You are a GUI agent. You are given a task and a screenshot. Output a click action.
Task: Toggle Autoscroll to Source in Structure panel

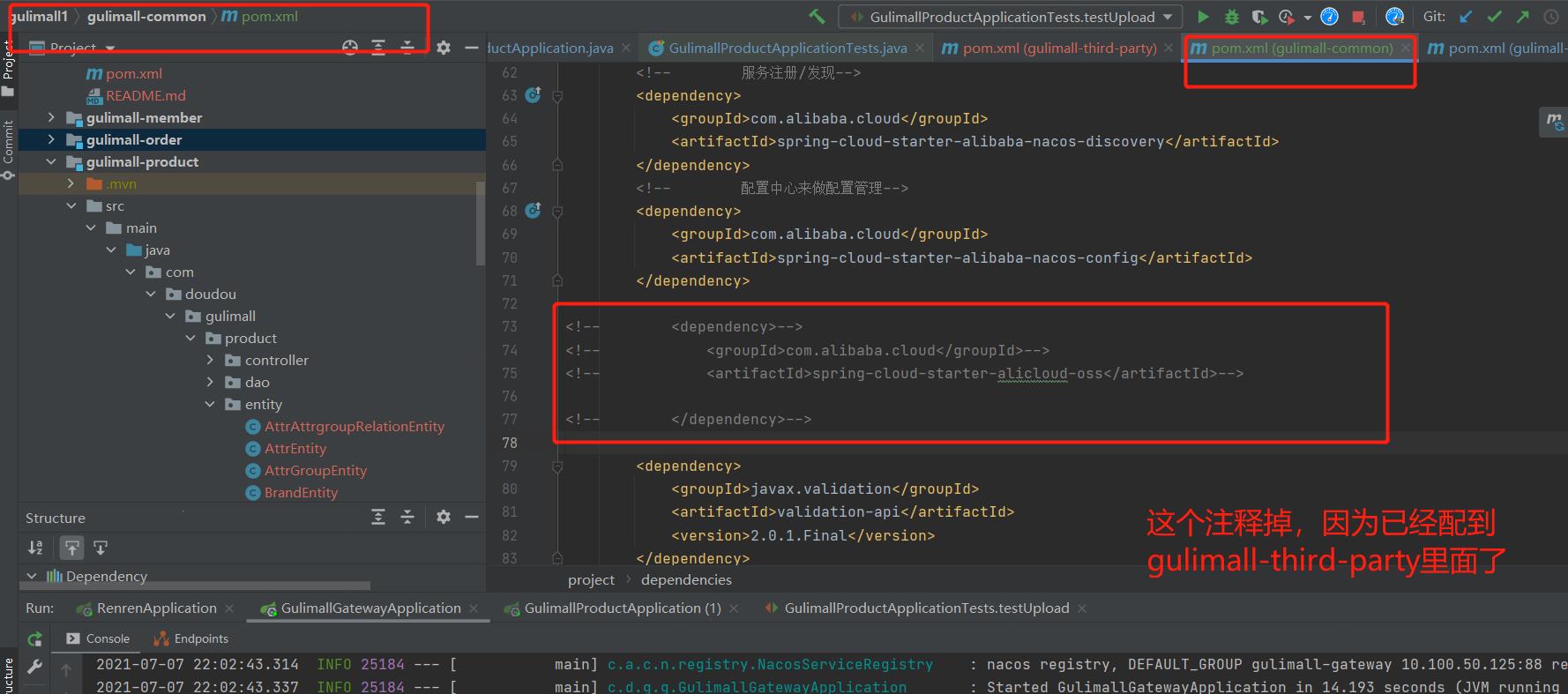point(72,548)
